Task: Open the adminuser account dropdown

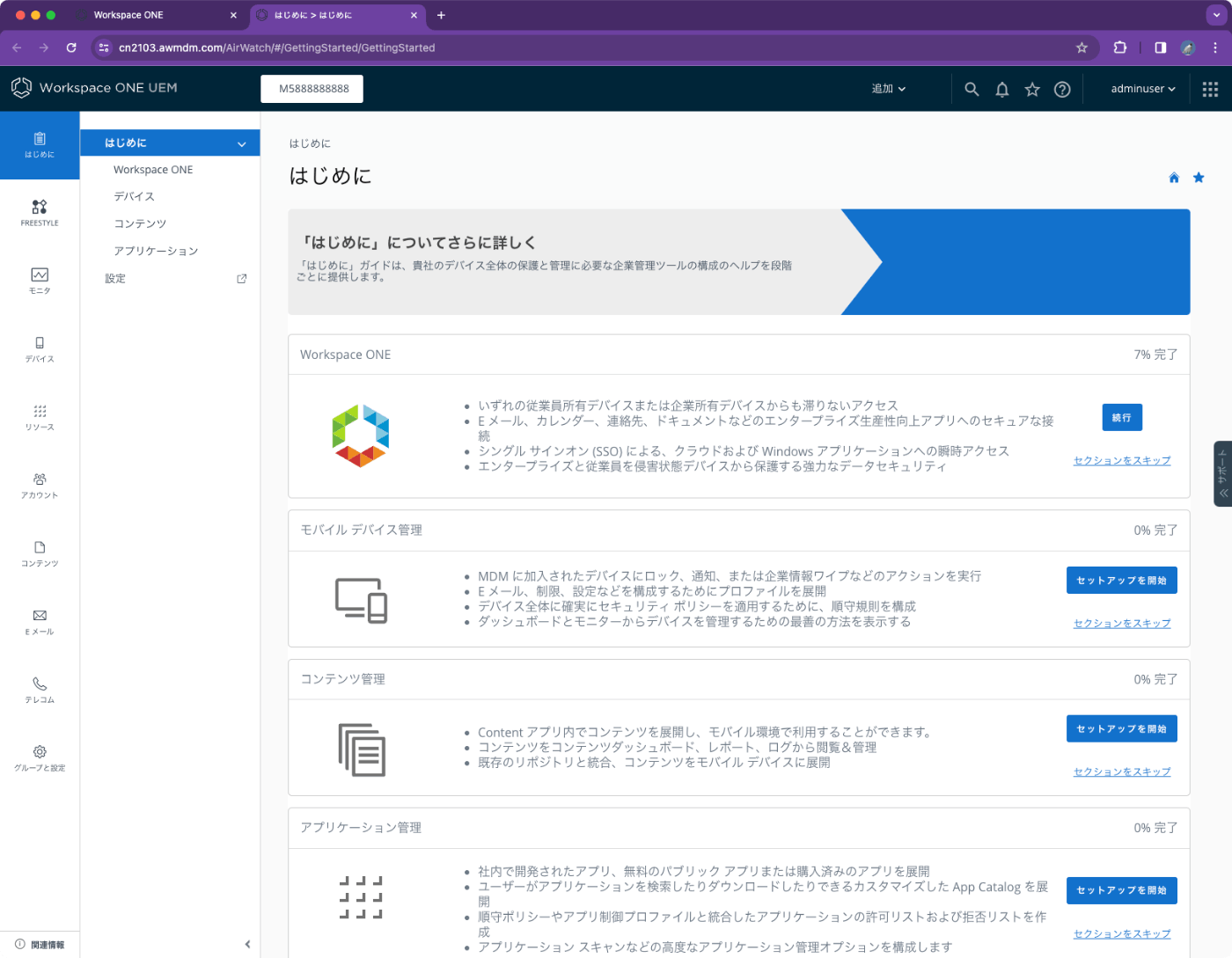Action: (1143, 89)
